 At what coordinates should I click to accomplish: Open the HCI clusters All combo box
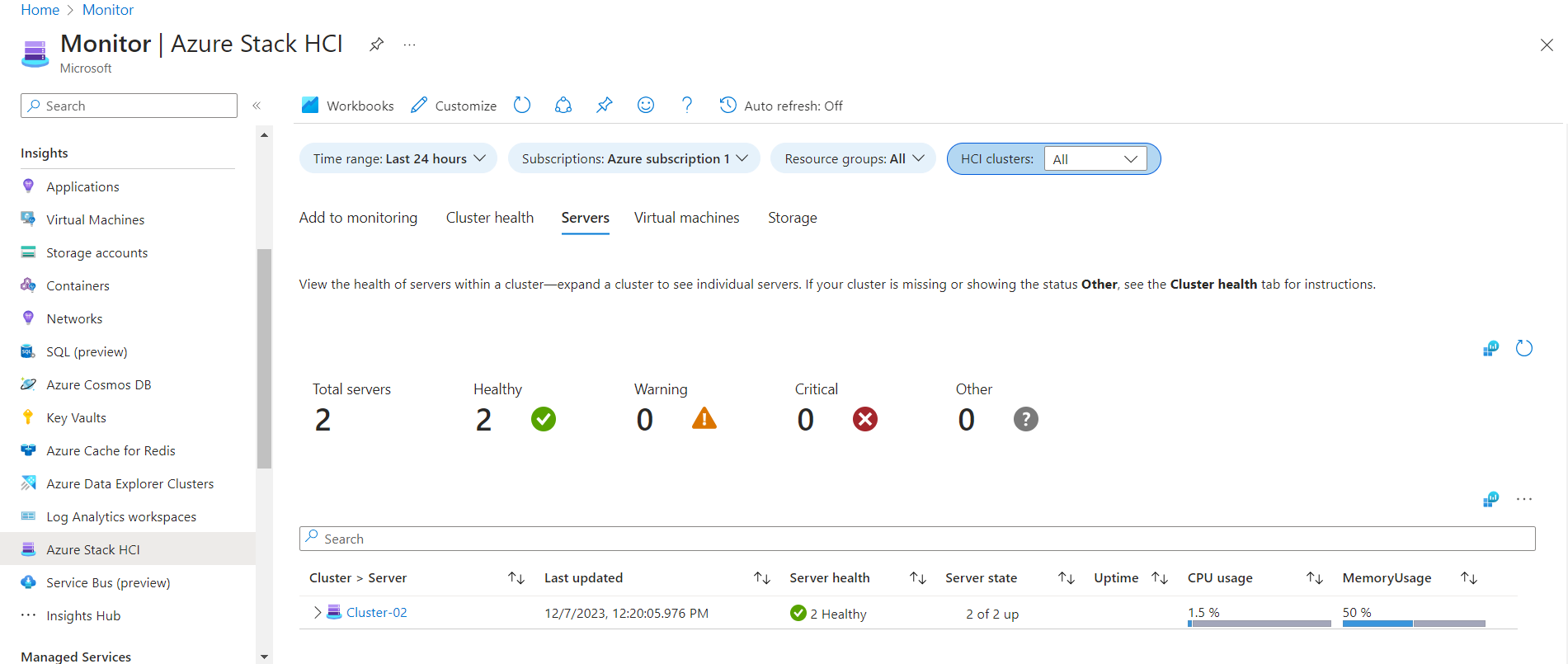(1095, 159)
